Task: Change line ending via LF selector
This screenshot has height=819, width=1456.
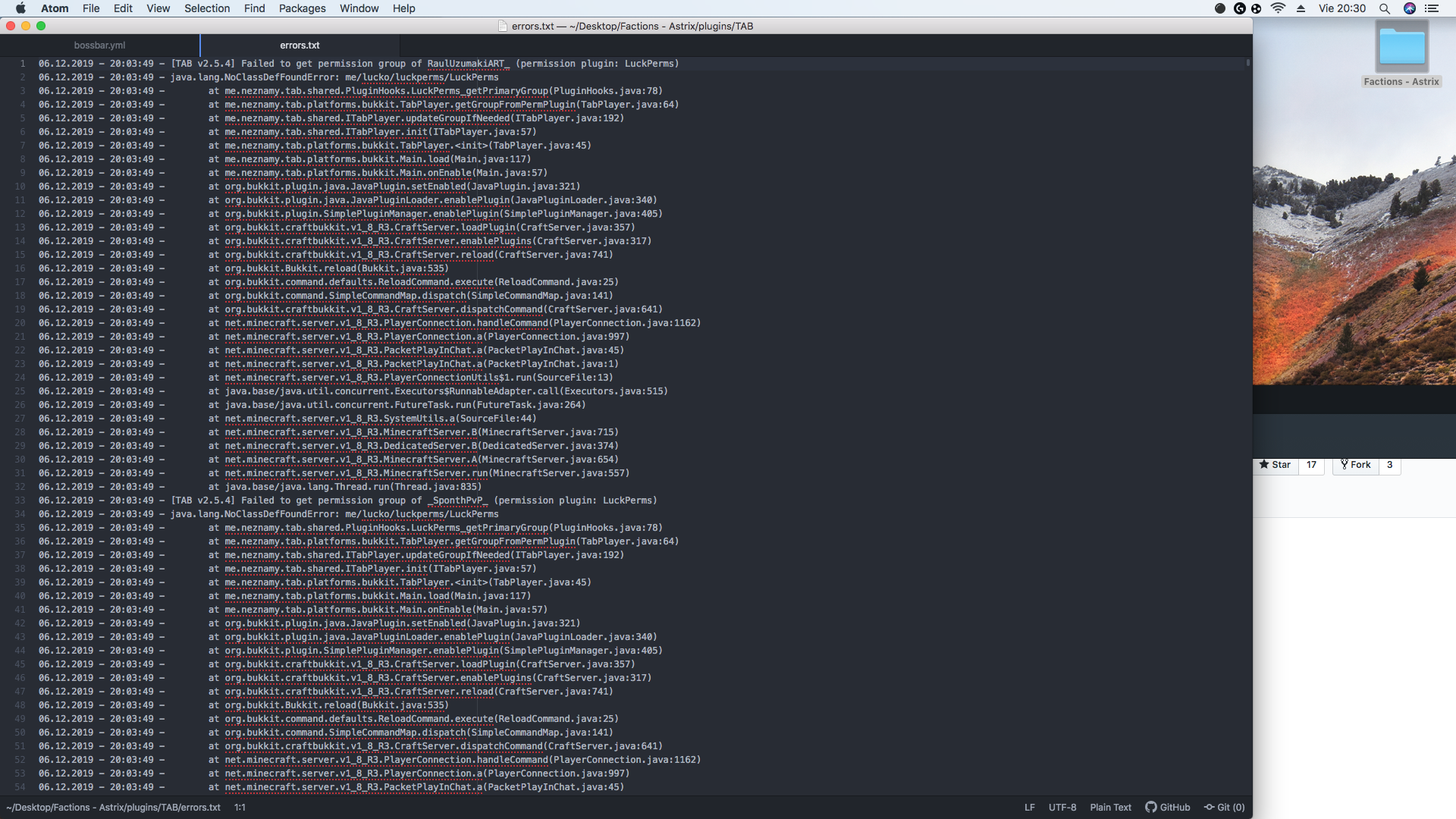Action: 1030,808
